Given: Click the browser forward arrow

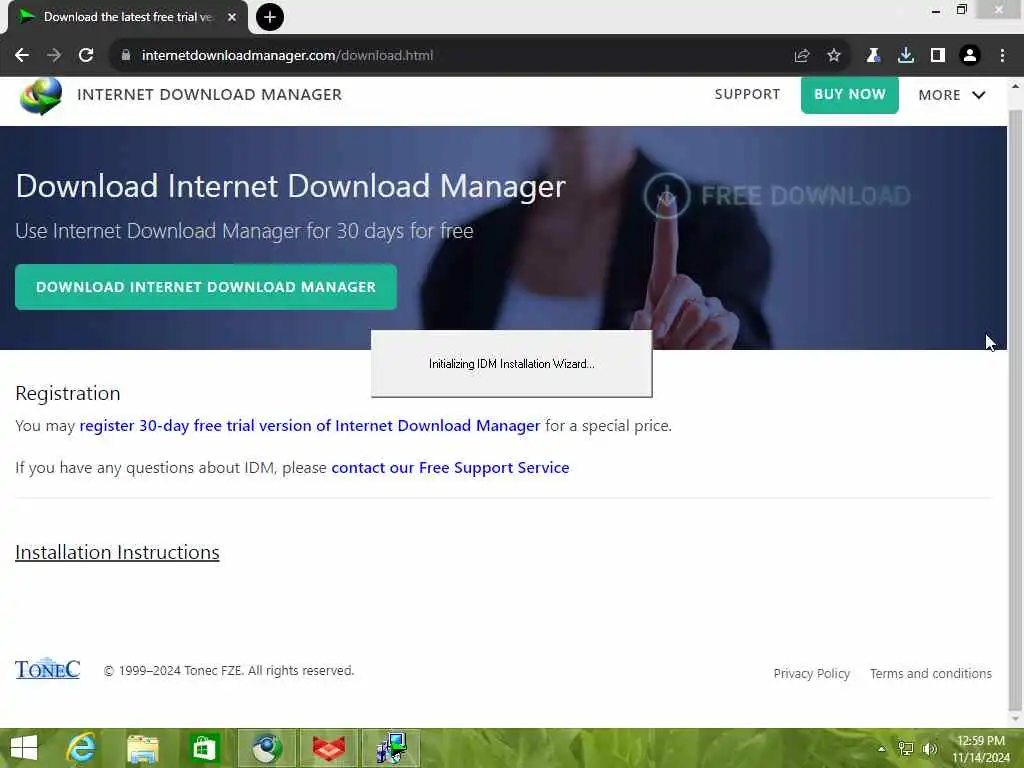Looking at the screenshot, I should [x=54, y=56].
